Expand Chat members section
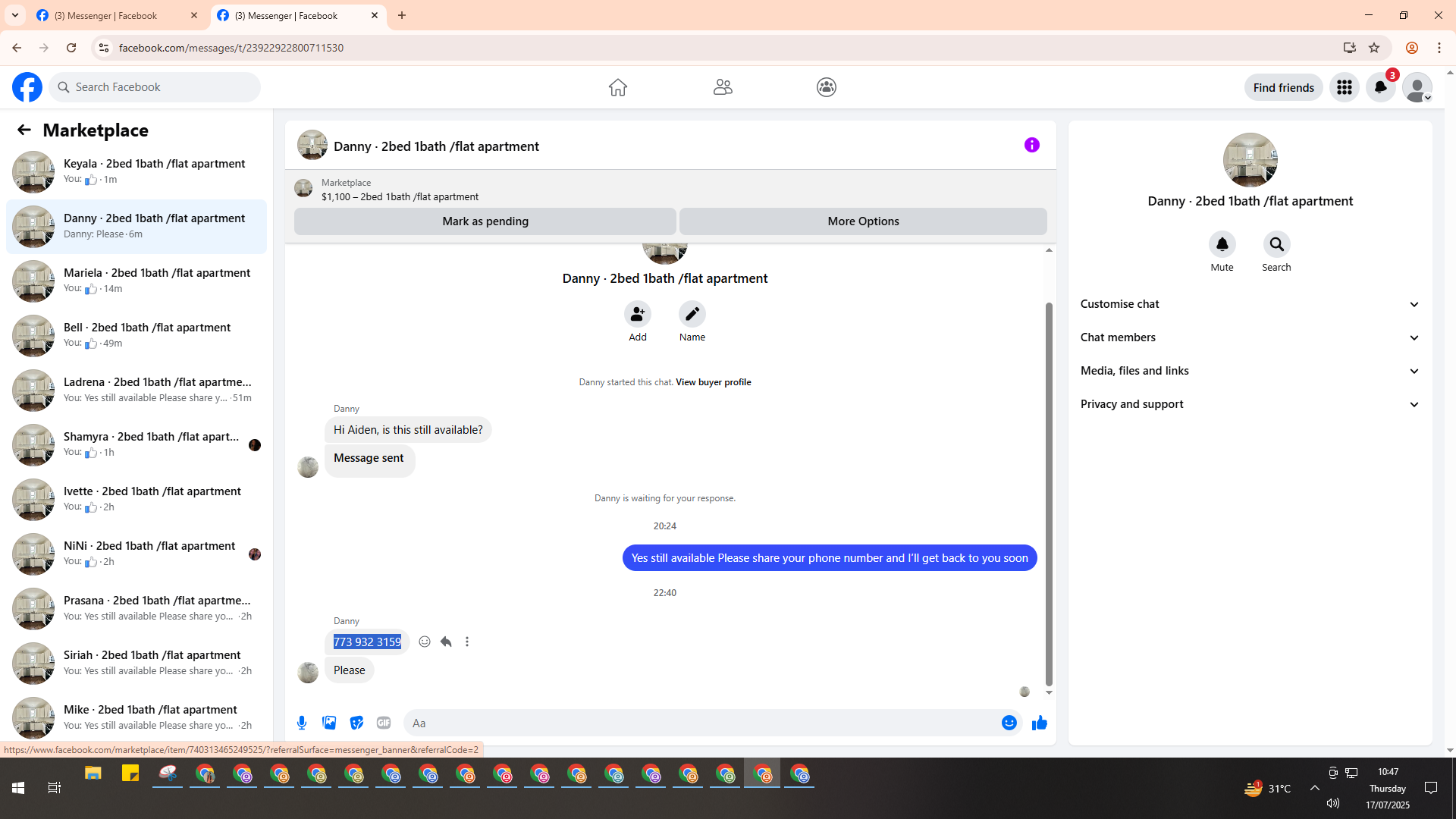The image size is (1456, 819). pyautogui.click(x=1250, y=337)
